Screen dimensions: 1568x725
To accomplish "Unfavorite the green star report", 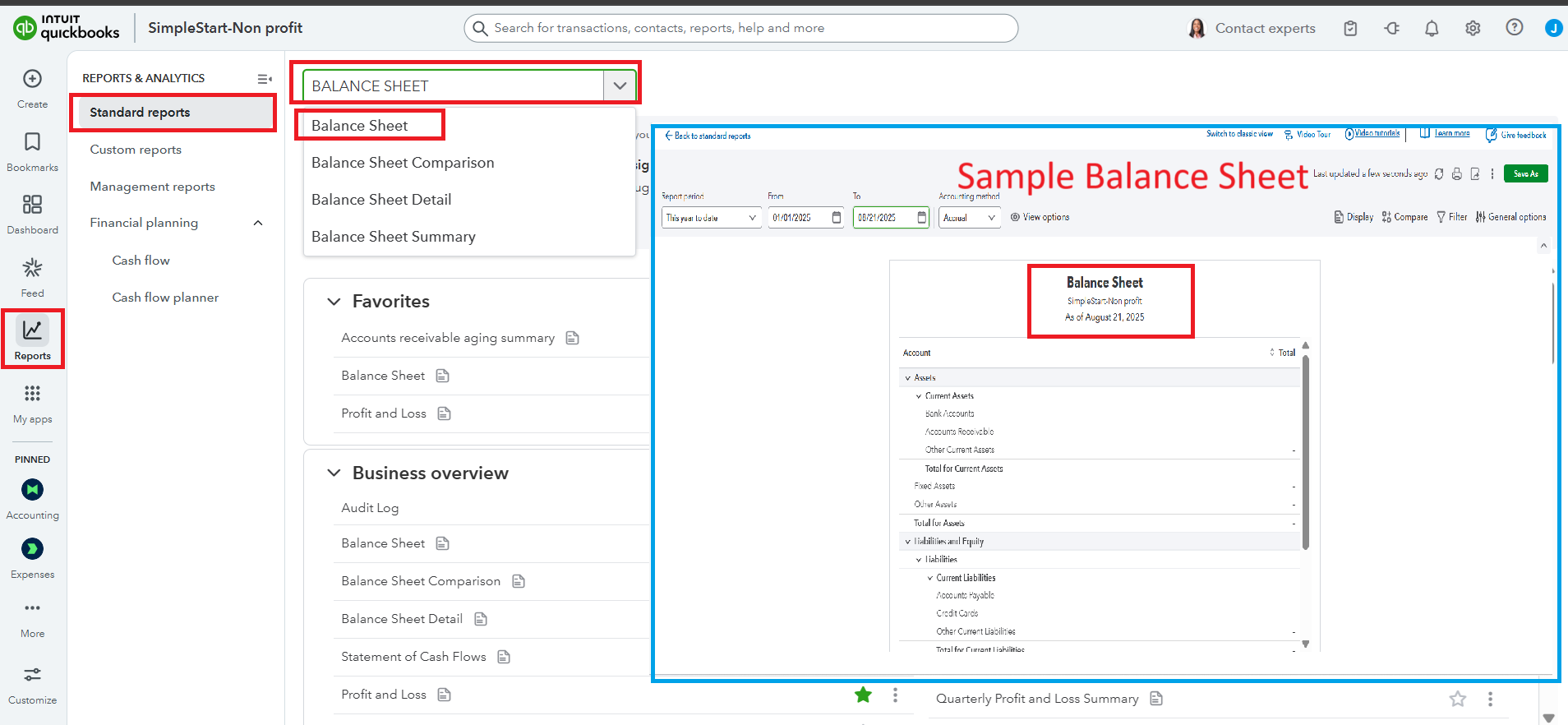I will [x=863, y=695].
